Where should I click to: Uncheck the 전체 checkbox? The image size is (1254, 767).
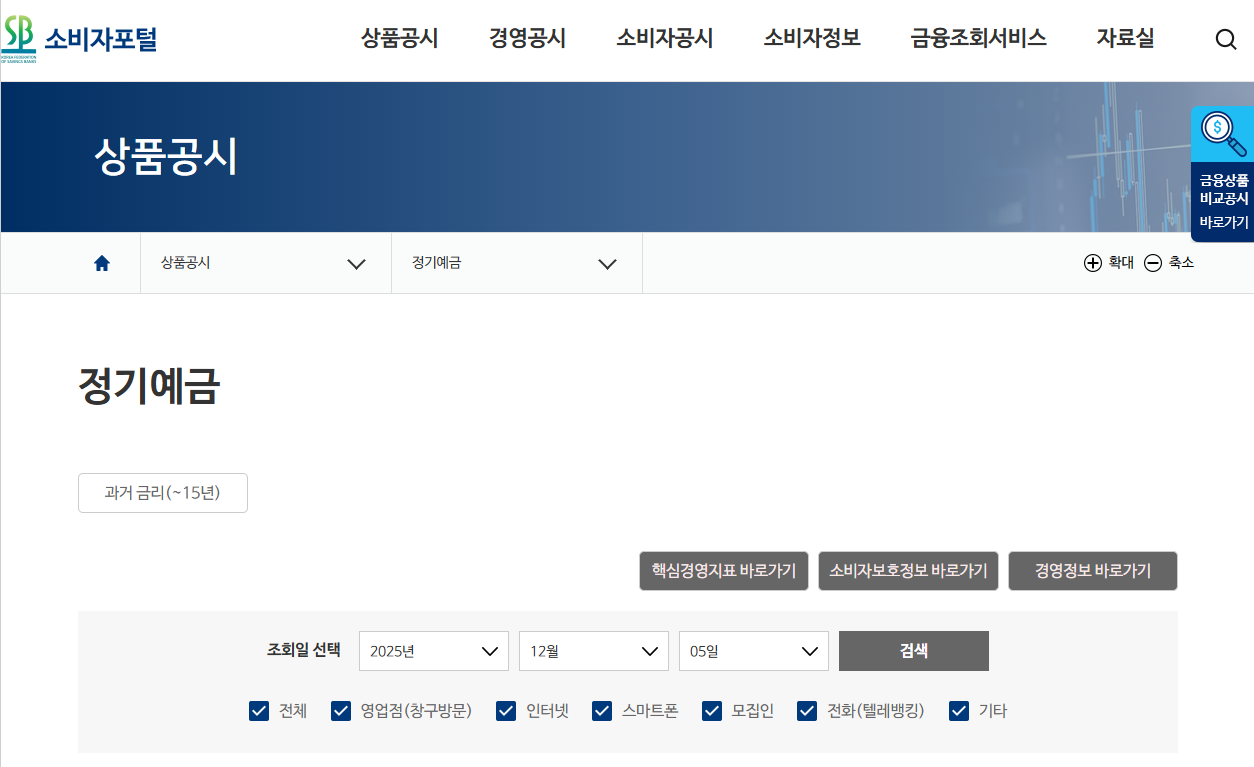pos(258,711)
